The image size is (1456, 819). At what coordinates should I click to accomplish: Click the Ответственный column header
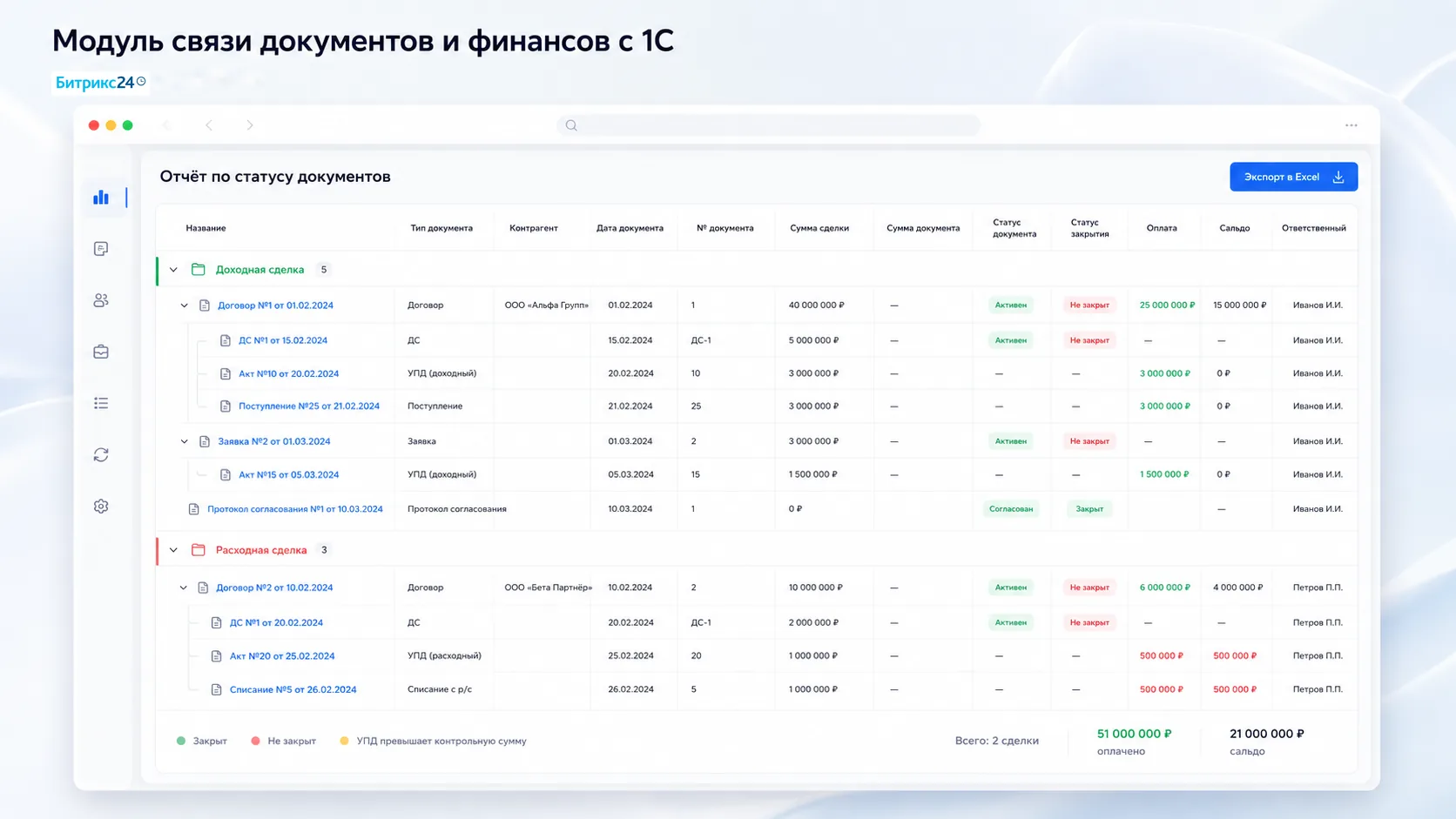pyautogui.click(x=1314, y=228)
